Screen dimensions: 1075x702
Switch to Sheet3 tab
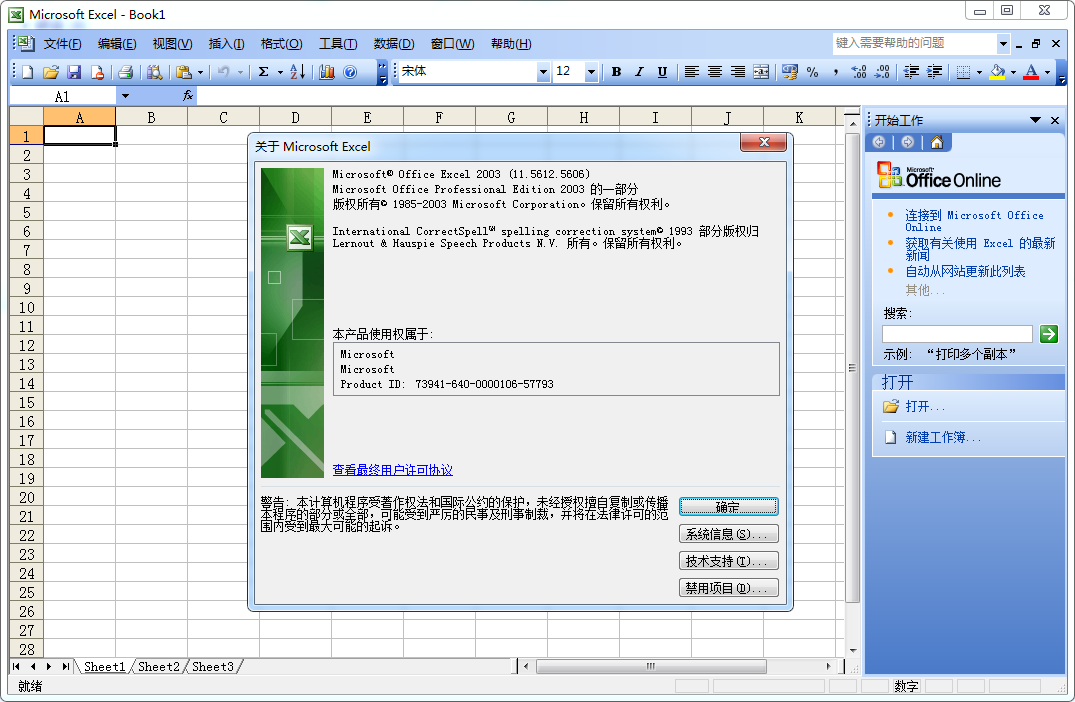(x=213, y=666)
